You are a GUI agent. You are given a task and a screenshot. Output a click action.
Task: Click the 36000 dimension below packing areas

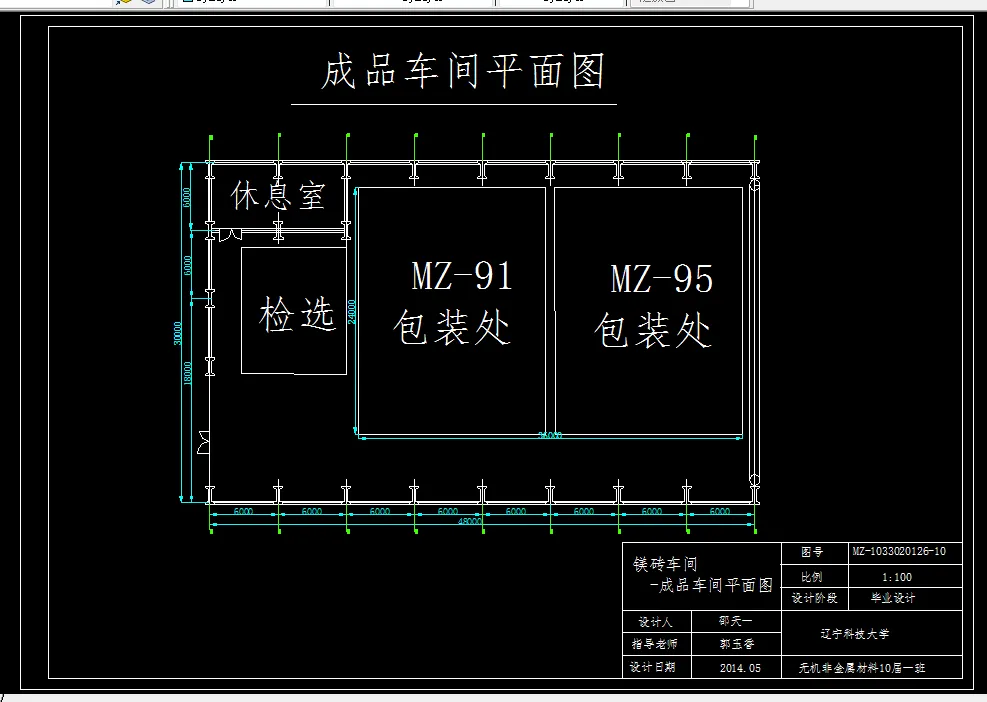[x=550, y=435]
